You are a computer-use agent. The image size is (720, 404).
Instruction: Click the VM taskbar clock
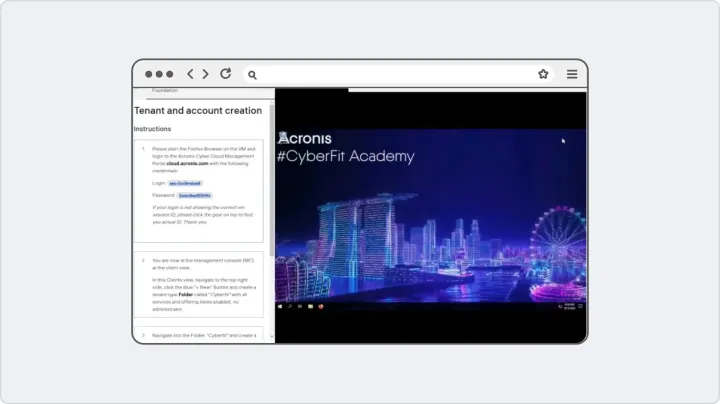pyautogui.click(x=571, y=306)
